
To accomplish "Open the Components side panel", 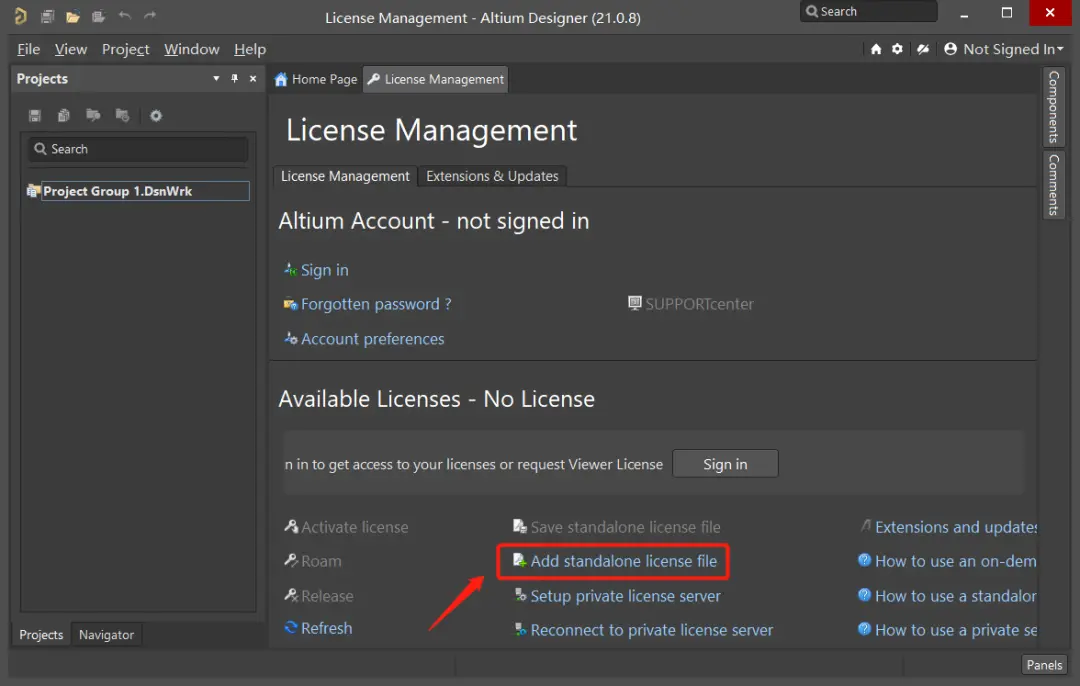I will [1053, 107].
